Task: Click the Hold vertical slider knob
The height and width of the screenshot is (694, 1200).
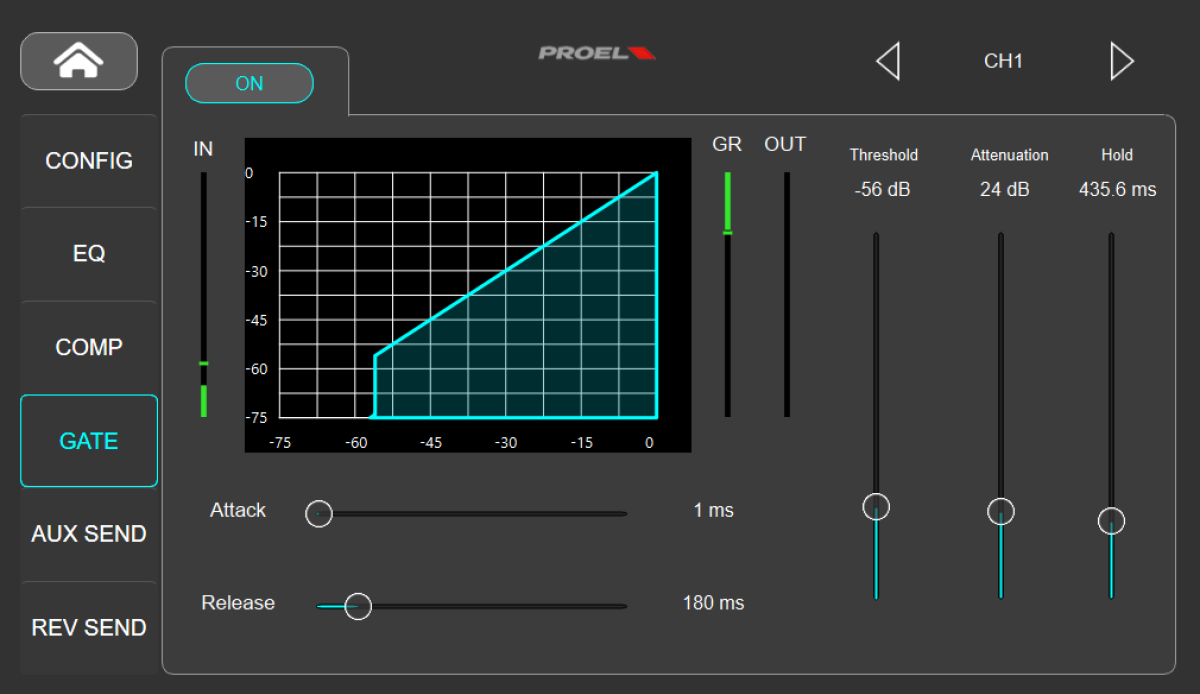Action: click(x=1111, y=521)
